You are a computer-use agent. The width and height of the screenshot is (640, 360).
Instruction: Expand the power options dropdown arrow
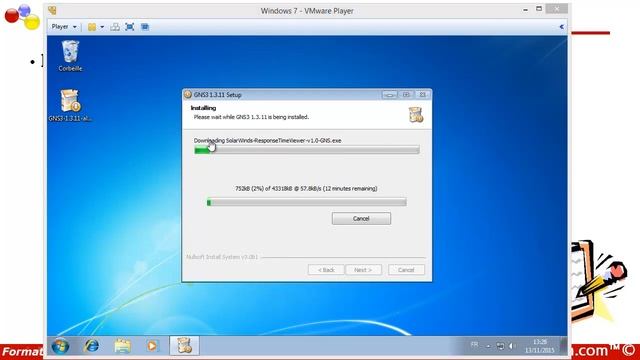pyautogui.click(x=102, y=27)
